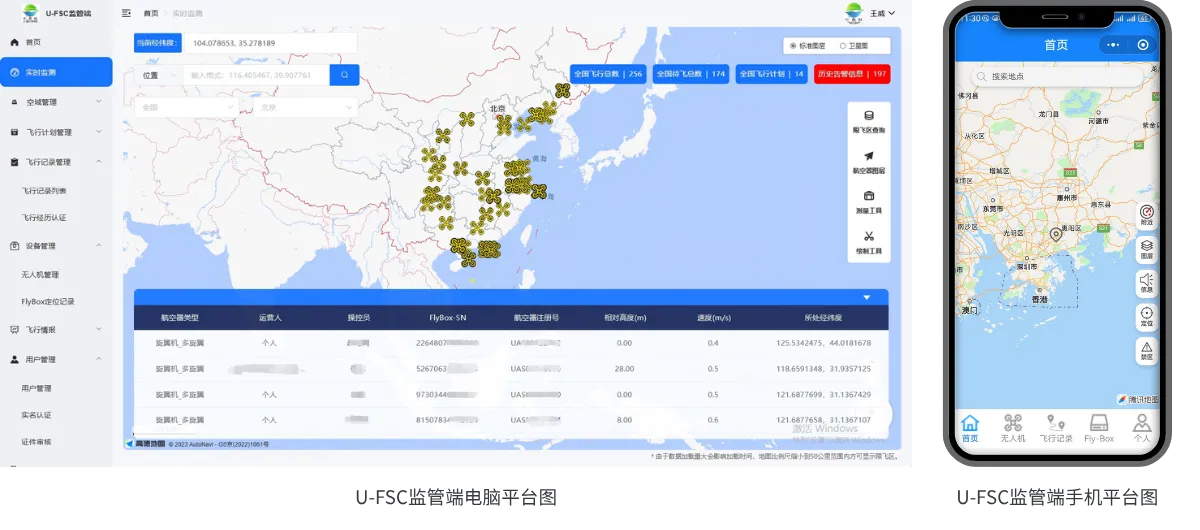
Task: Click the 历史告警信息 197 red button
Action: point(851,74)
